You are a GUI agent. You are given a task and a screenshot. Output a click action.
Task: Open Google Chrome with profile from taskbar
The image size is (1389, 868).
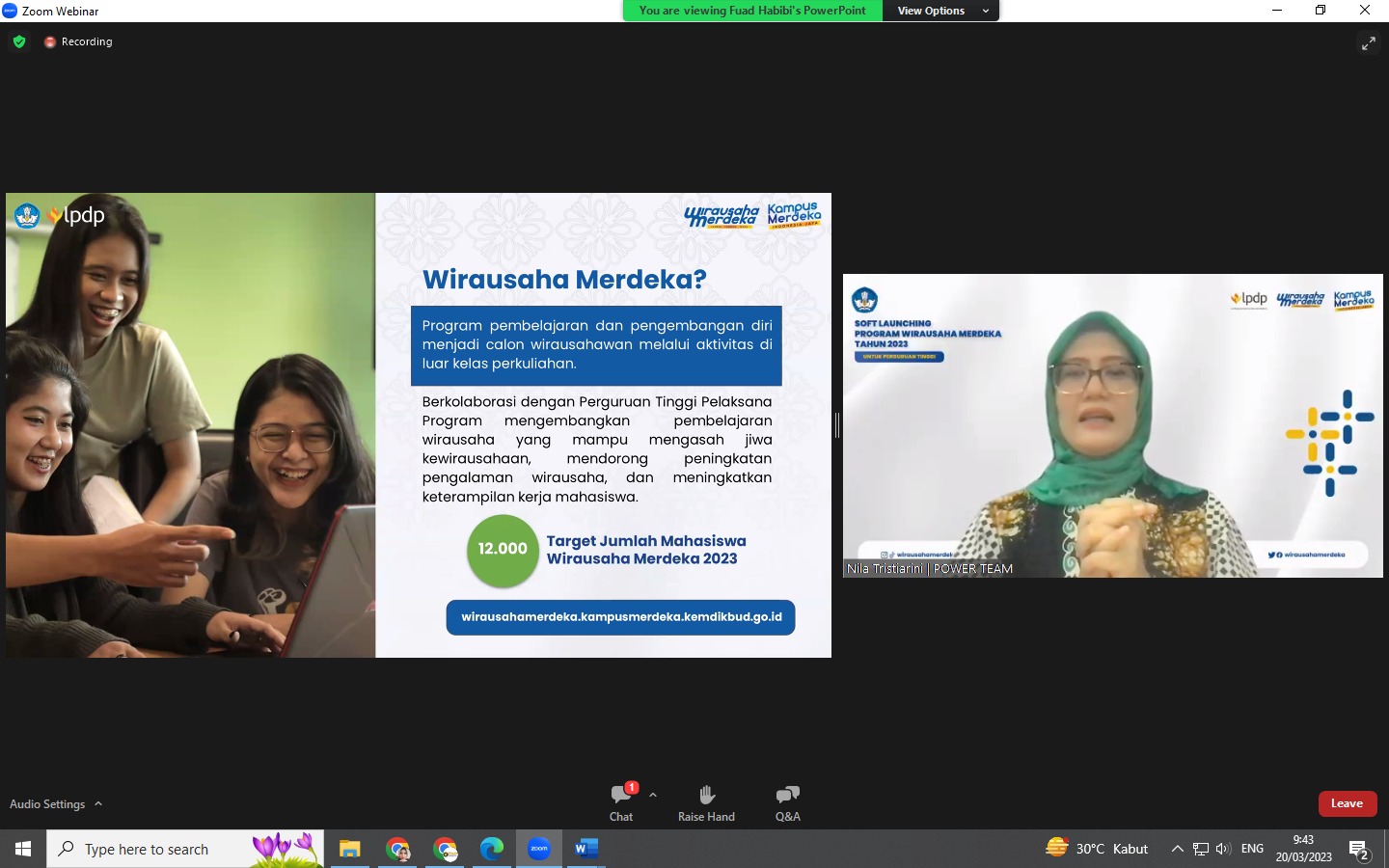[397, 849]
